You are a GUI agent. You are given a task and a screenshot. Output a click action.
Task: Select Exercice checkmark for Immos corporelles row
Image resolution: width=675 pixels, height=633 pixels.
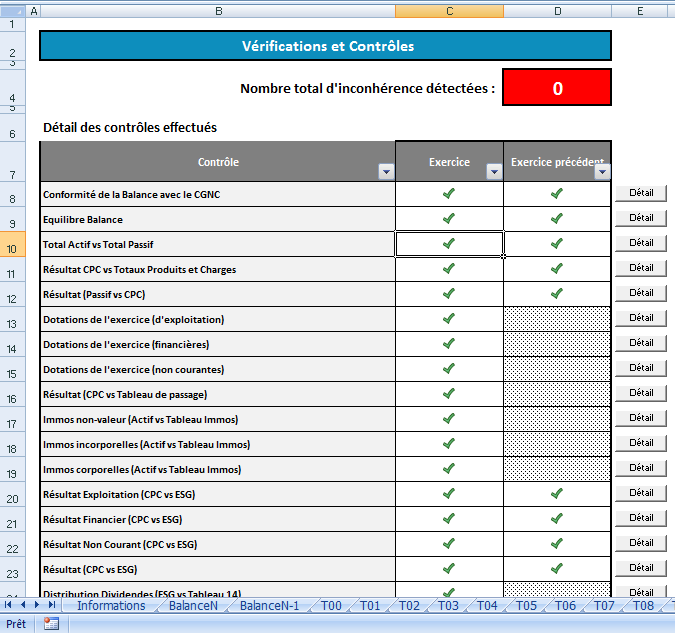[449, 469]
